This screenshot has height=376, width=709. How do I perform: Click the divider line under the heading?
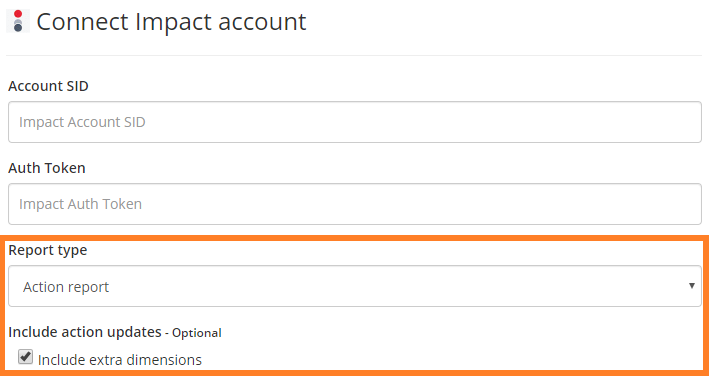(x=354, y=56)
